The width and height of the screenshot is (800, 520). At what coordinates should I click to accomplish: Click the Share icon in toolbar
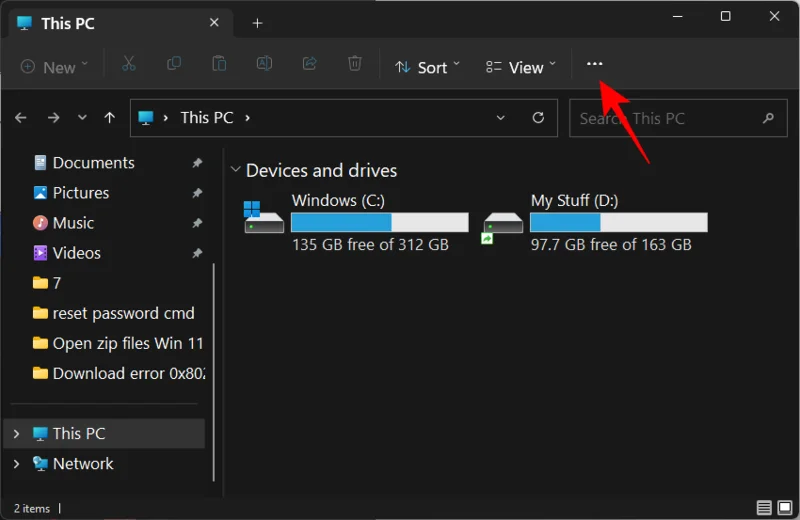click(x=309, y=64)
